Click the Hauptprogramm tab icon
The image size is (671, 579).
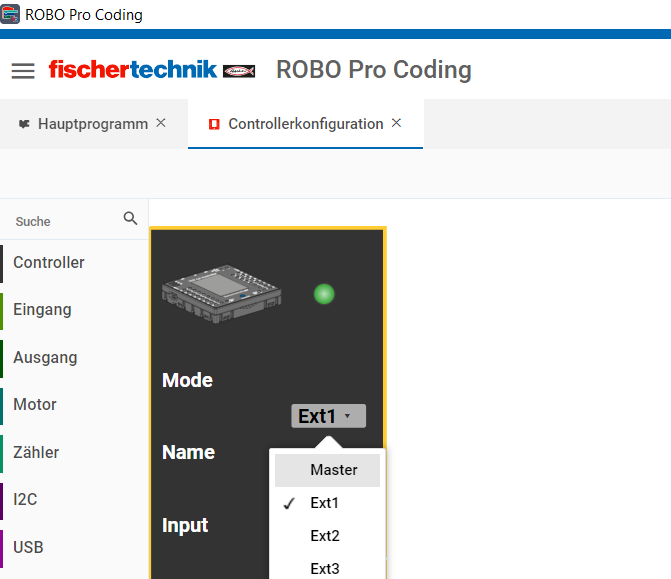pos(24,124)
